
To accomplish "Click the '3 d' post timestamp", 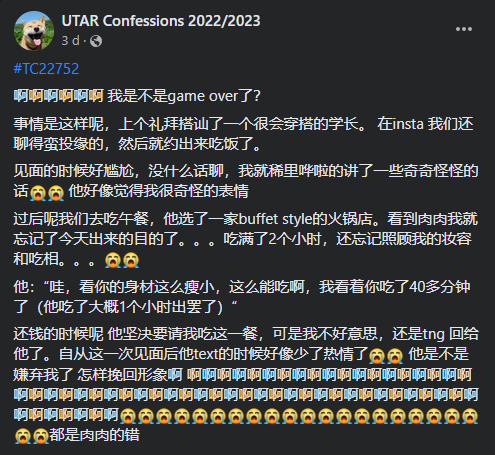I will click(70, 41).
